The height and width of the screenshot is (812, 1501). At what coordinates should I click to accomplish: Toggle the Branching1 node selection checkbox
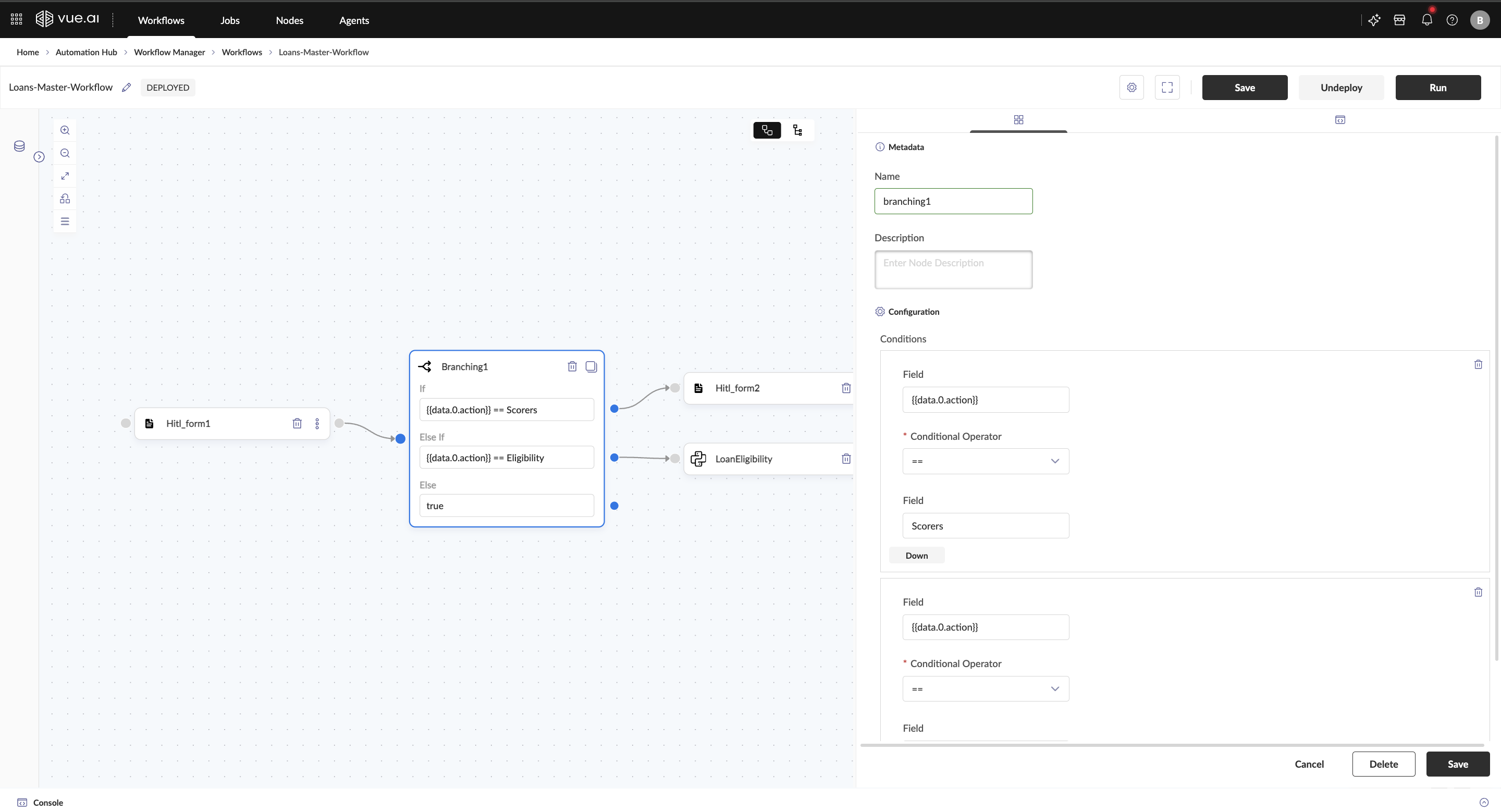591,366
